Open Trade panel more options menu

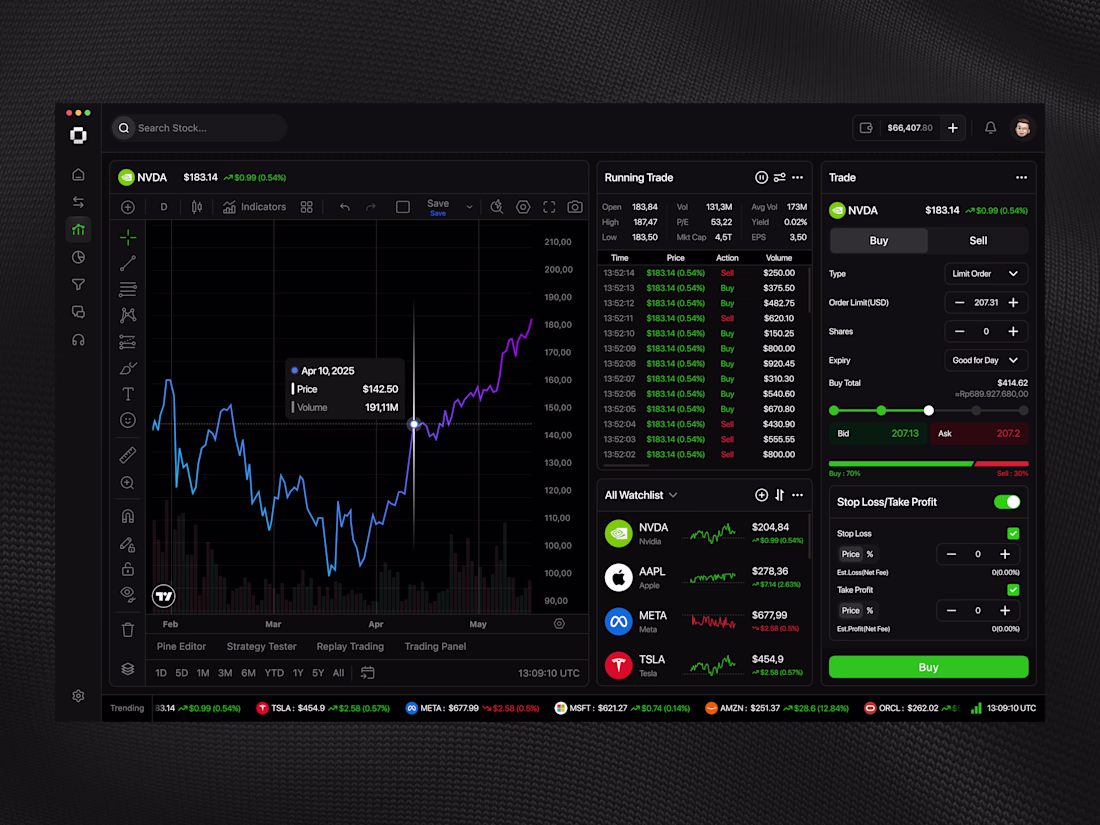coord(1021,177)
